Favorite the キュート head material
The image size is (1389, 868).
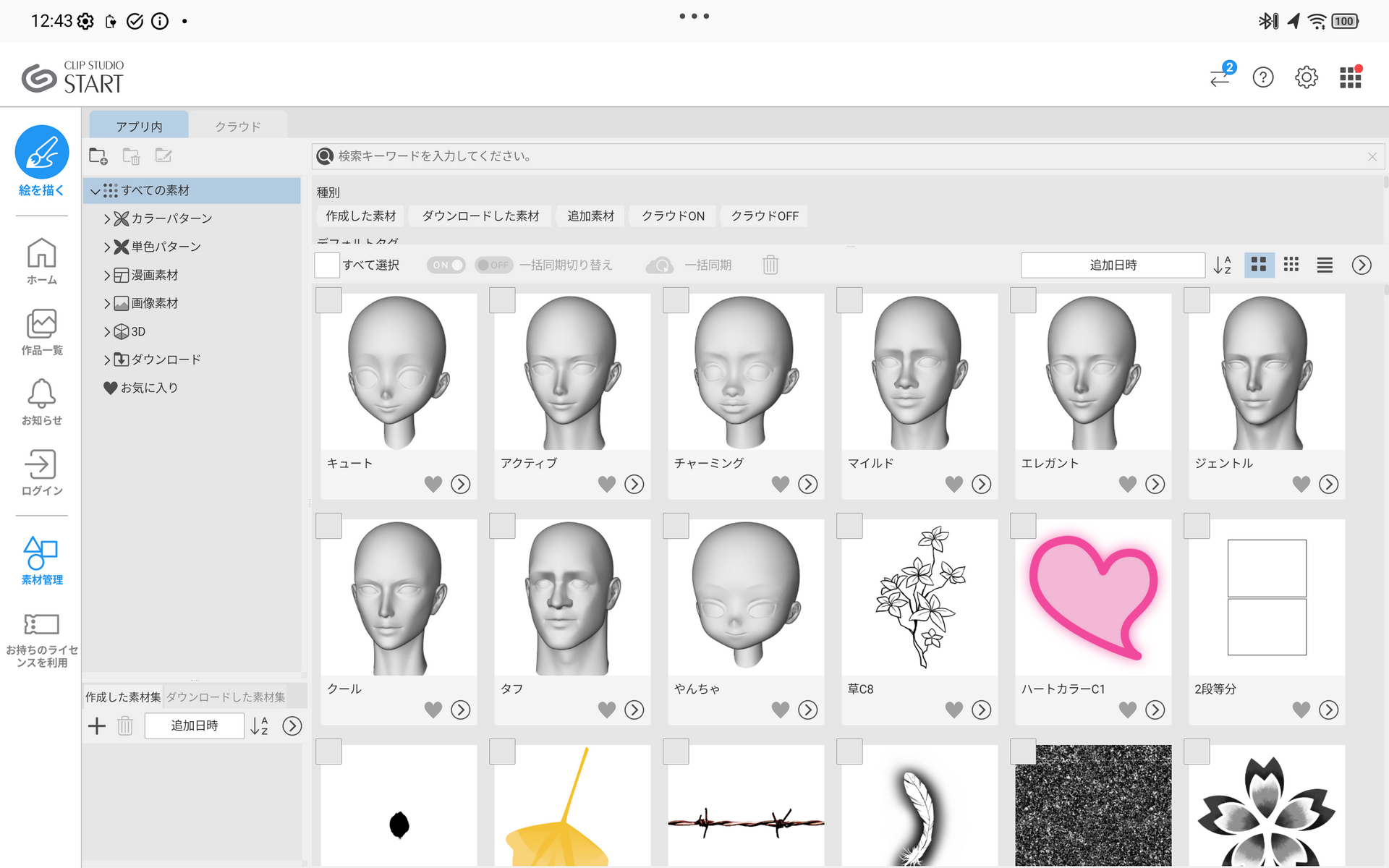433,484
